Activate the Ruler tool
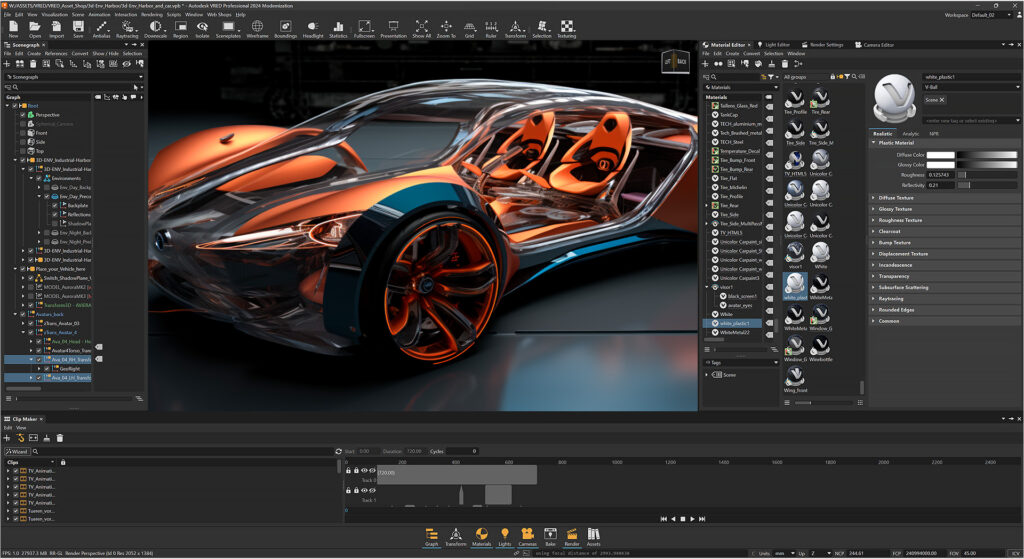The image size is (1024, 559). click(x=491, y=27)
